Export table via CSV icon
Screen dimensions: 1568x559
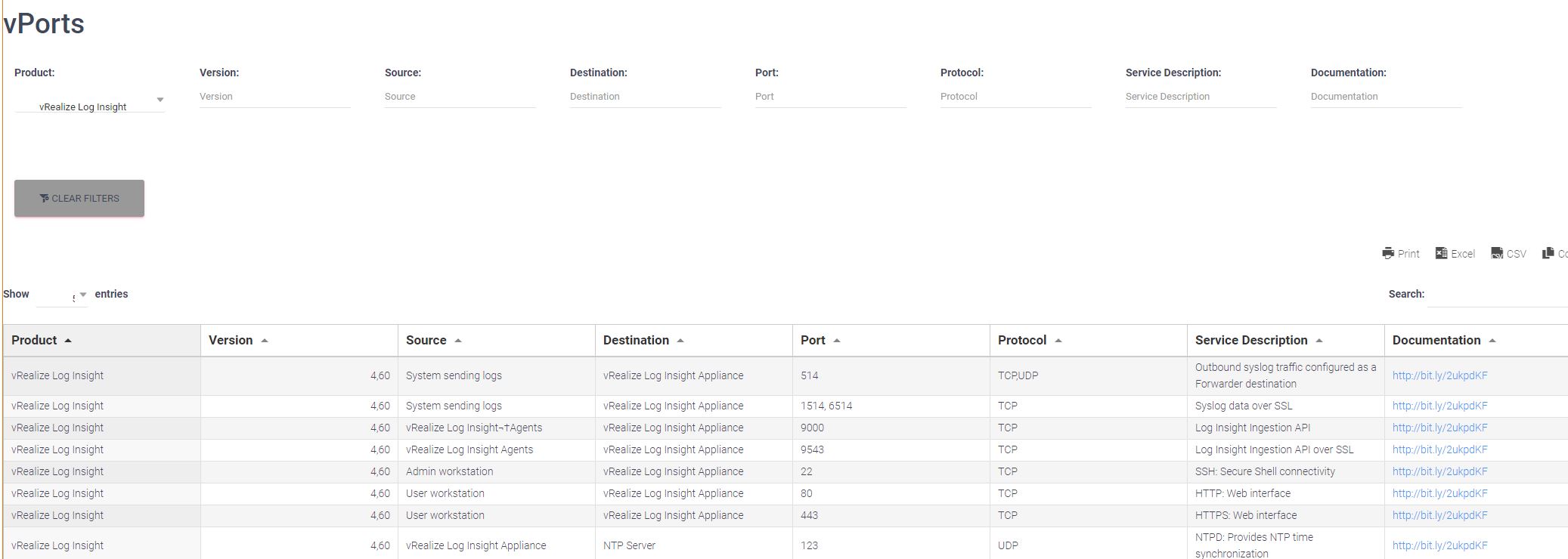[x=1497, y=254]
